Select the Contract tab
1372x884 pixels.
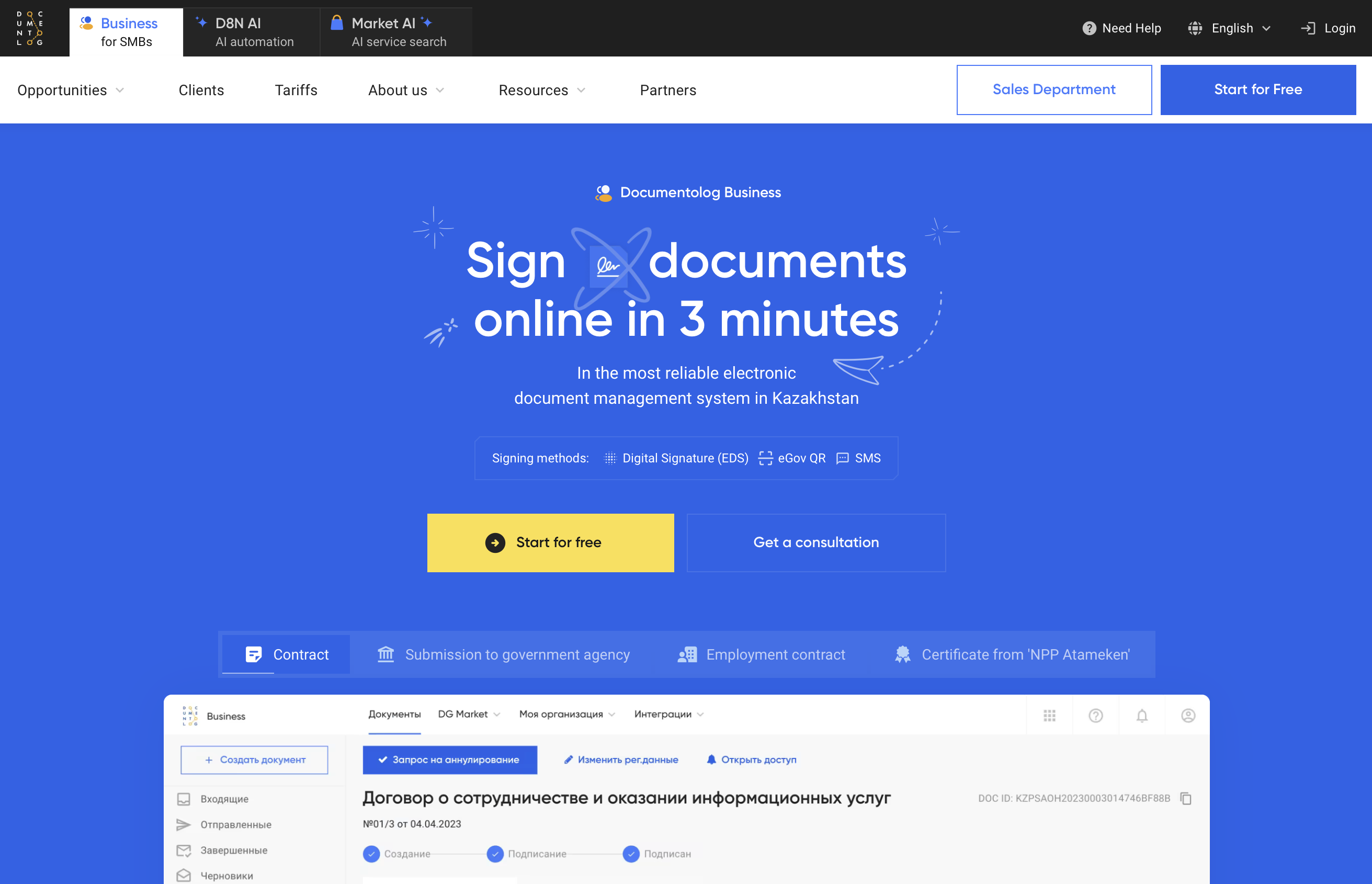[286, 654]
